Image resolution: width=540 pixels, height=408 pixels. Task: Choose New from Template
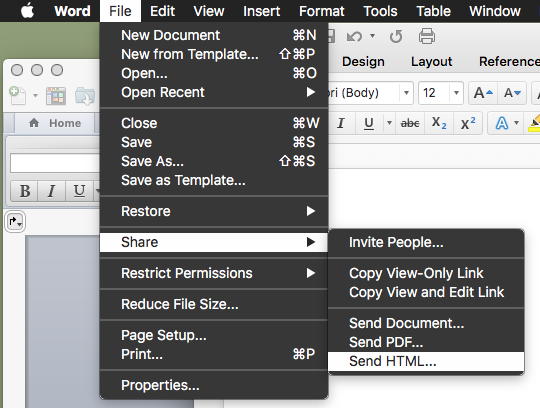[x=214, y=54]
